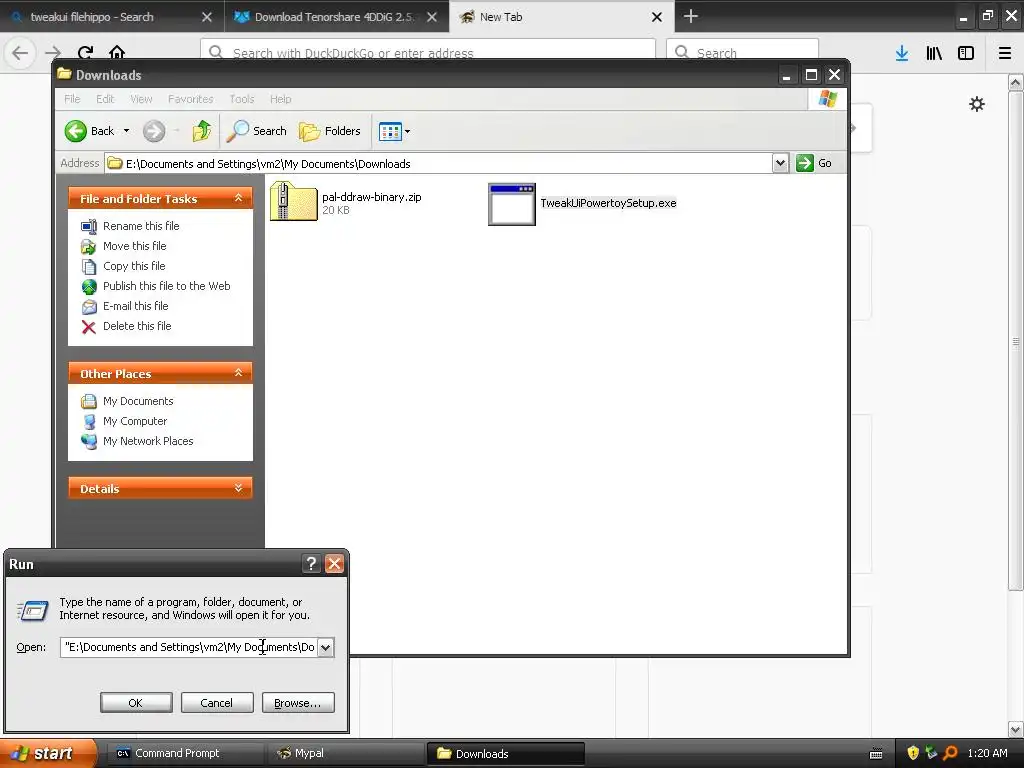Screen dimensions: 1024x768
Task: Reload the browser page
Action: coord(85,53)
